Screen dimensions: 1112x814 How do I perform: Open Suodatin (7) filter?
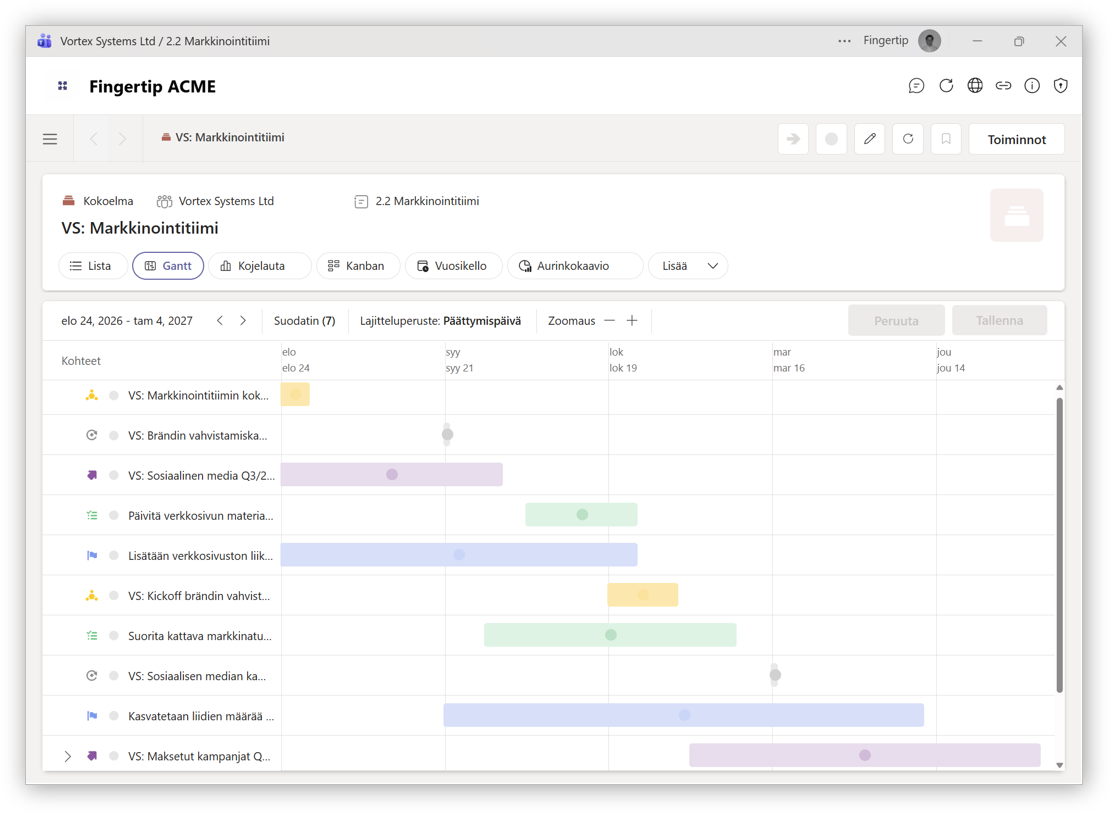click(x=304, y=321)
